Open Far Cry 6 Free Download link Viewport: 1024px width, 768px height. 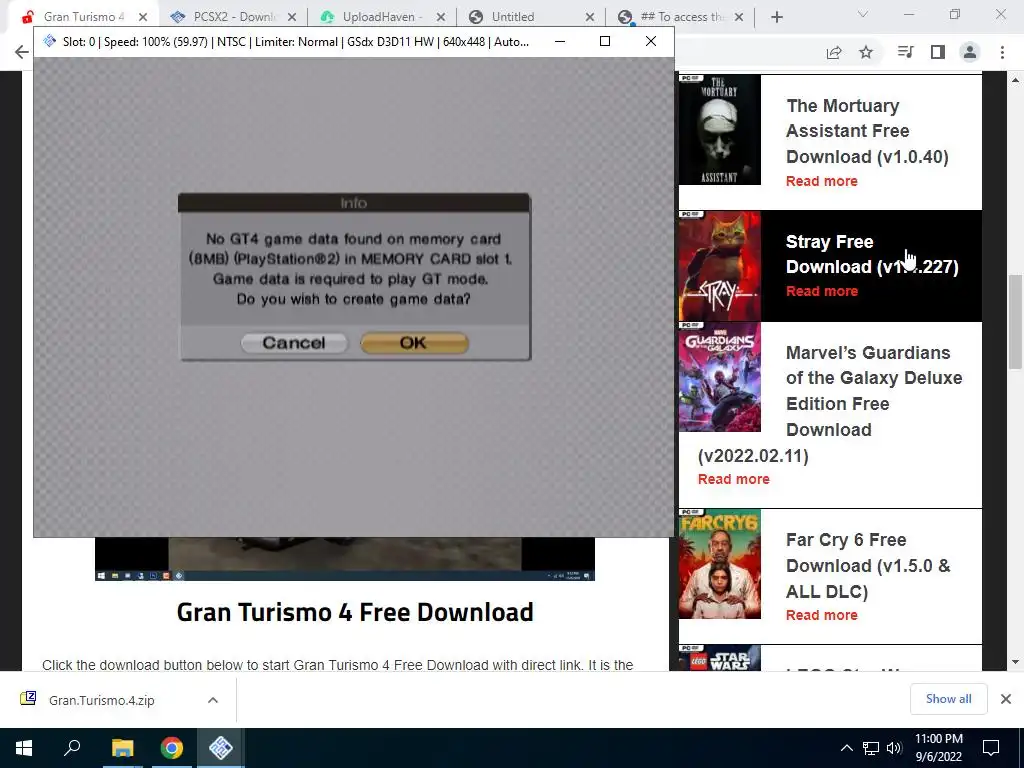tap(868, 566)
